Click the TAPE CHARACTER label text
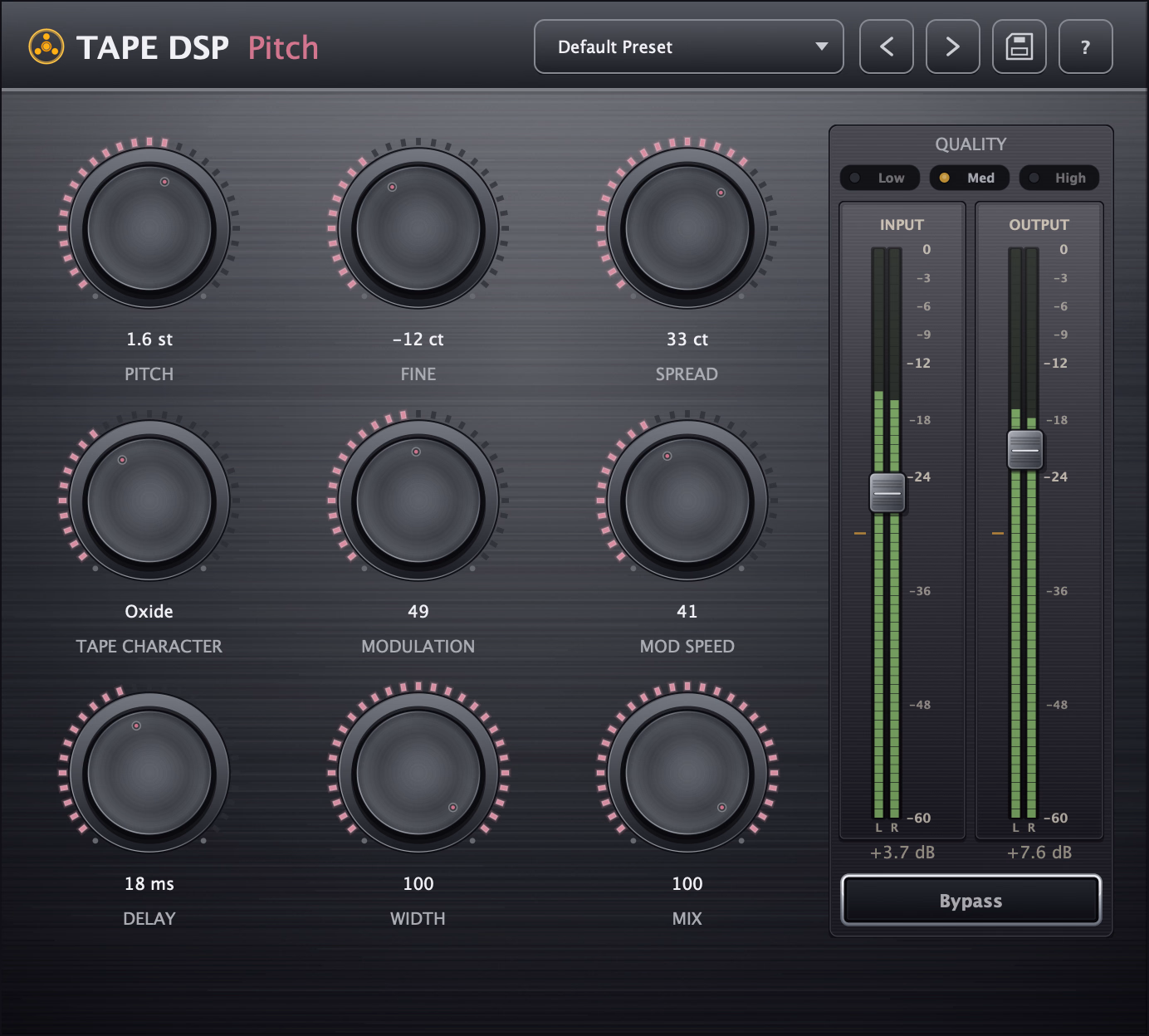Image resolution: width=1149 pixels, height=1036 pixels. (149, 647)
